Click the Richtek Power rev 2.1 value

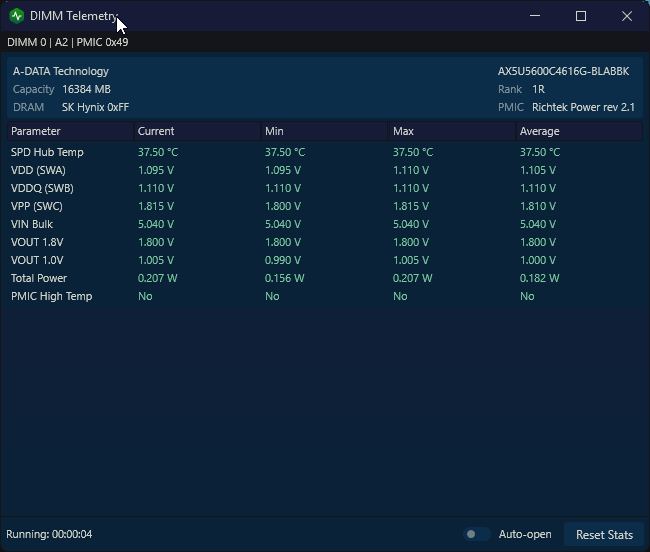coord(583,107)
